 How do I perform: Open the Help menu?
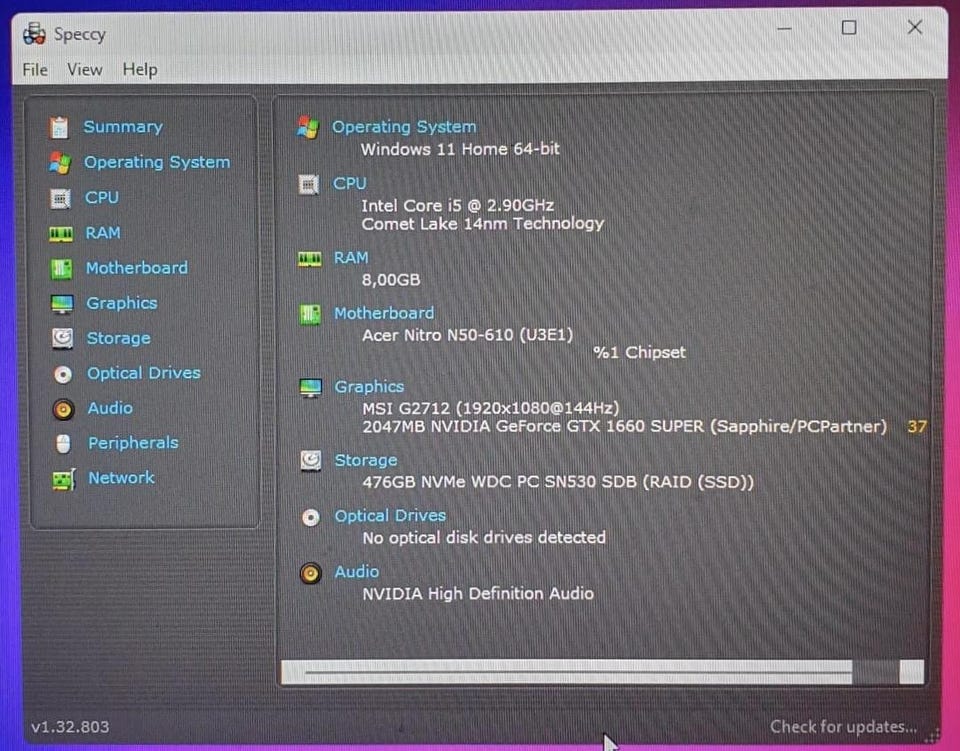pos(140,70)
